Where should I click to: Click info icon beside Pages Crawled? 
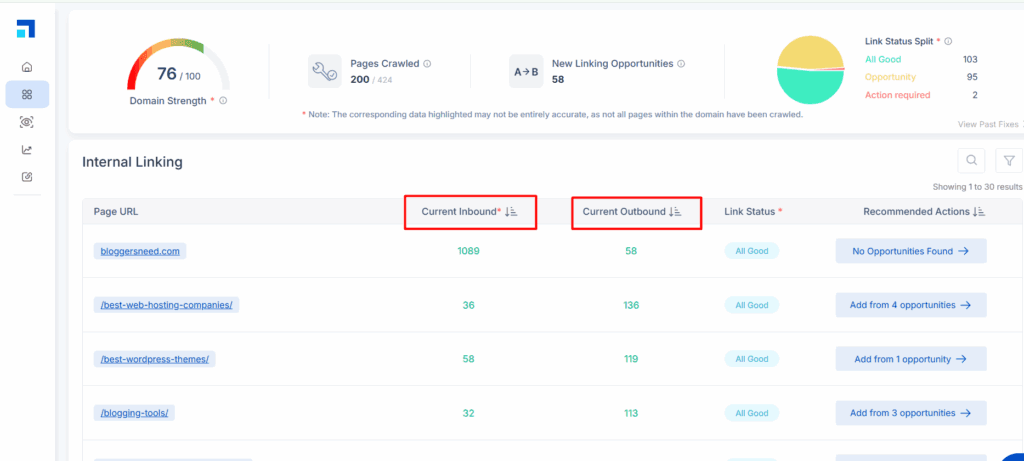click(427, 64)
